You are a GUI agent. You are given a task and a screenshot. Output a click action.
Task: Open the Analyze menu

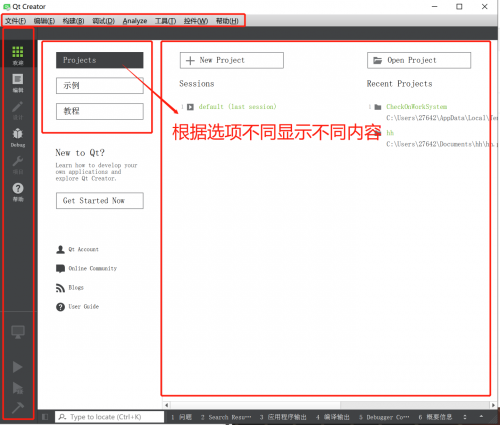point(135,21)
